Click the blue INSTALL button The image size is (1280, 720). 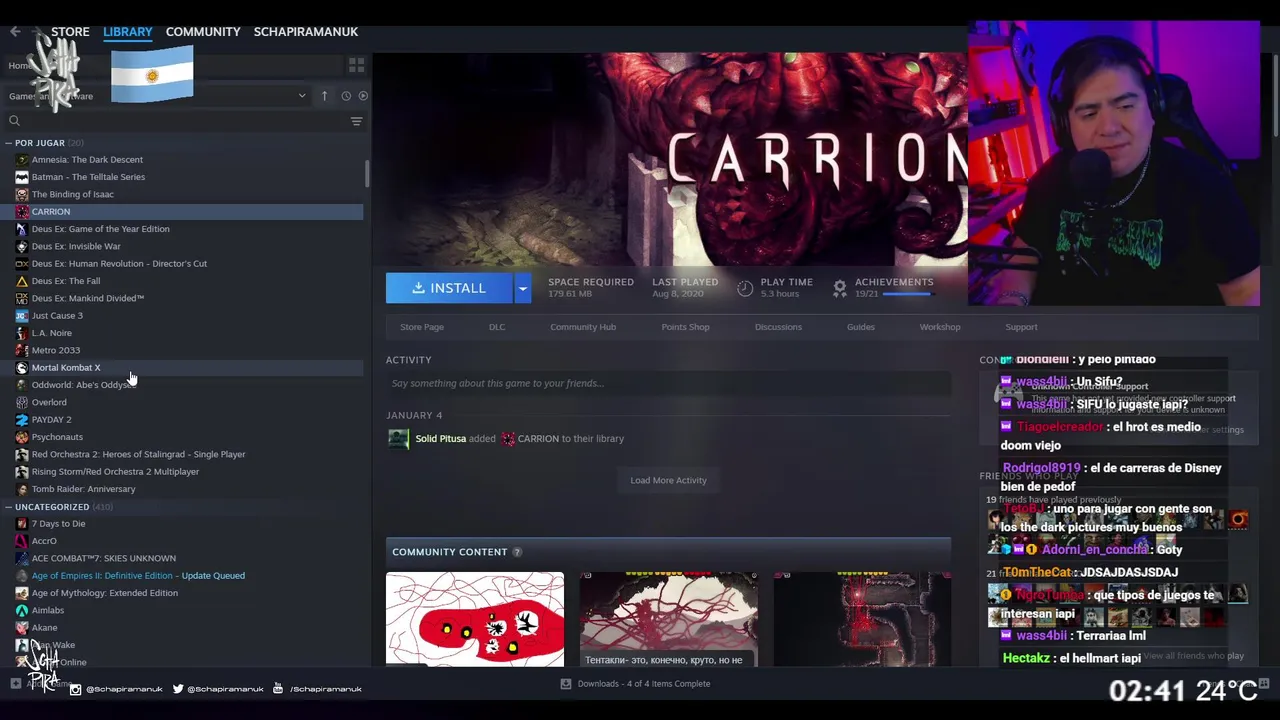click(449, 288)
